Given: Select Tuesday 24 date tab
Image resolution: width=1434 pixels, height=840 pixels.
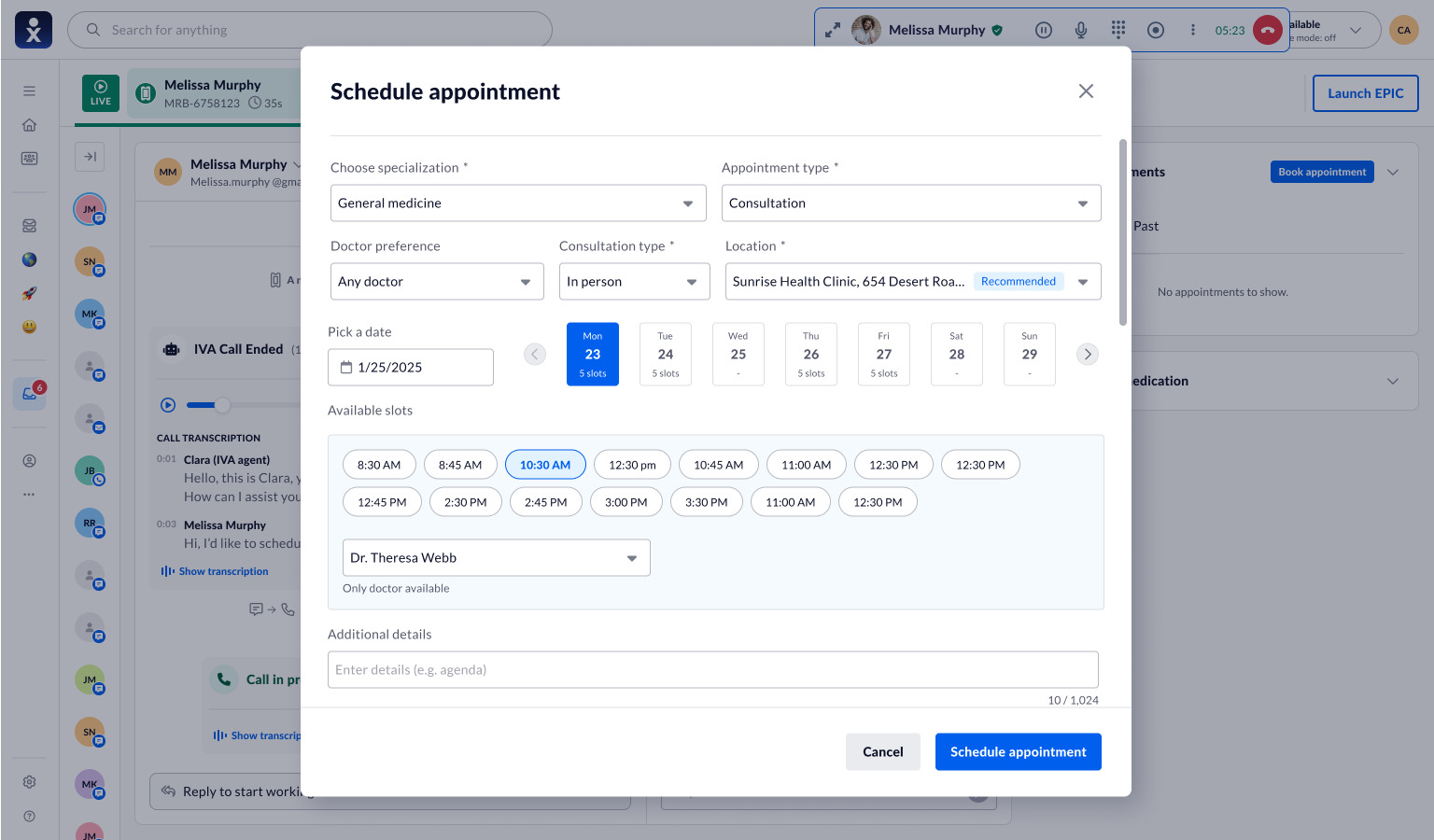Looking at the screenshot, I should 666,355.
